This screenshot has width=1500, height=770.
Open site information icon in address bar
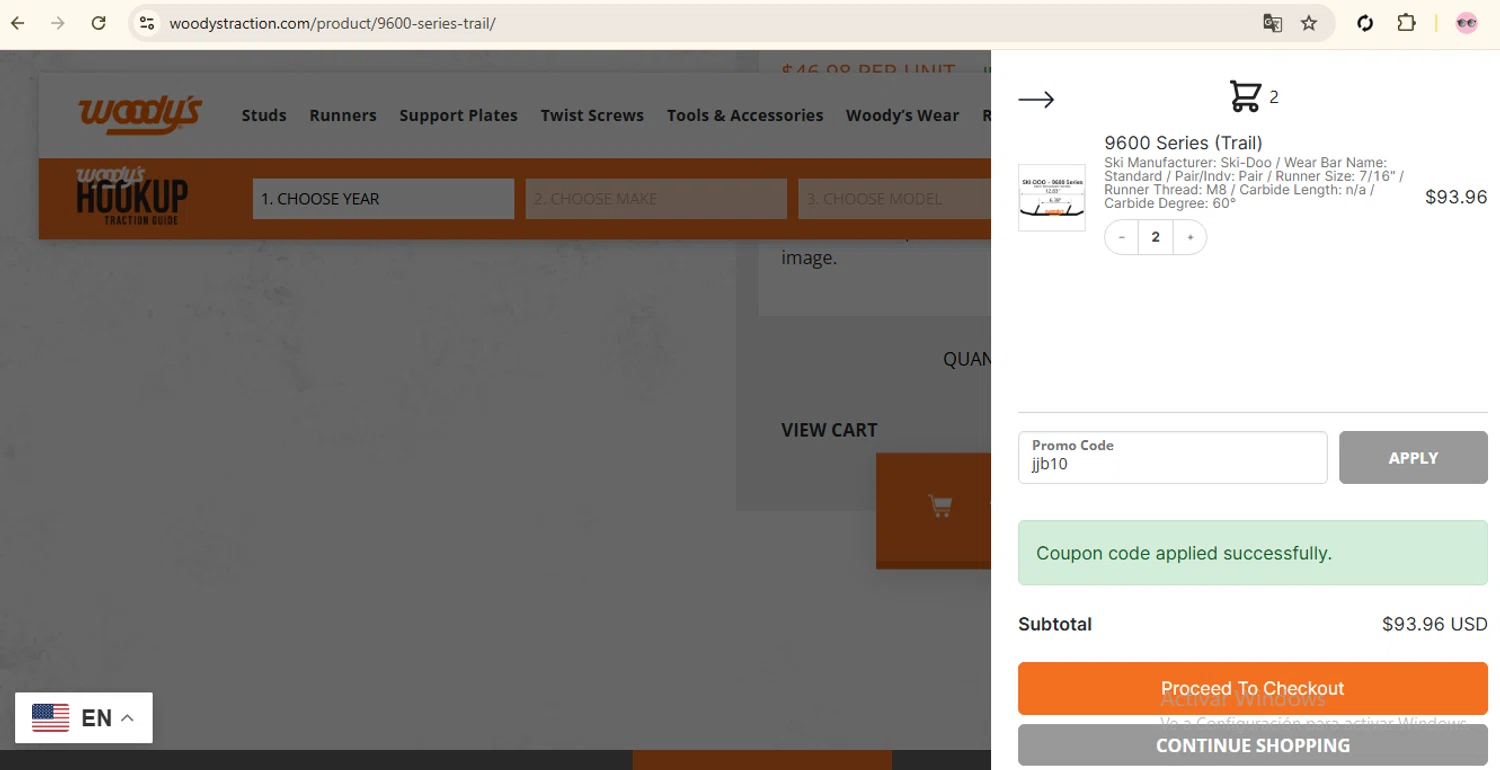(x=147, y=23)
